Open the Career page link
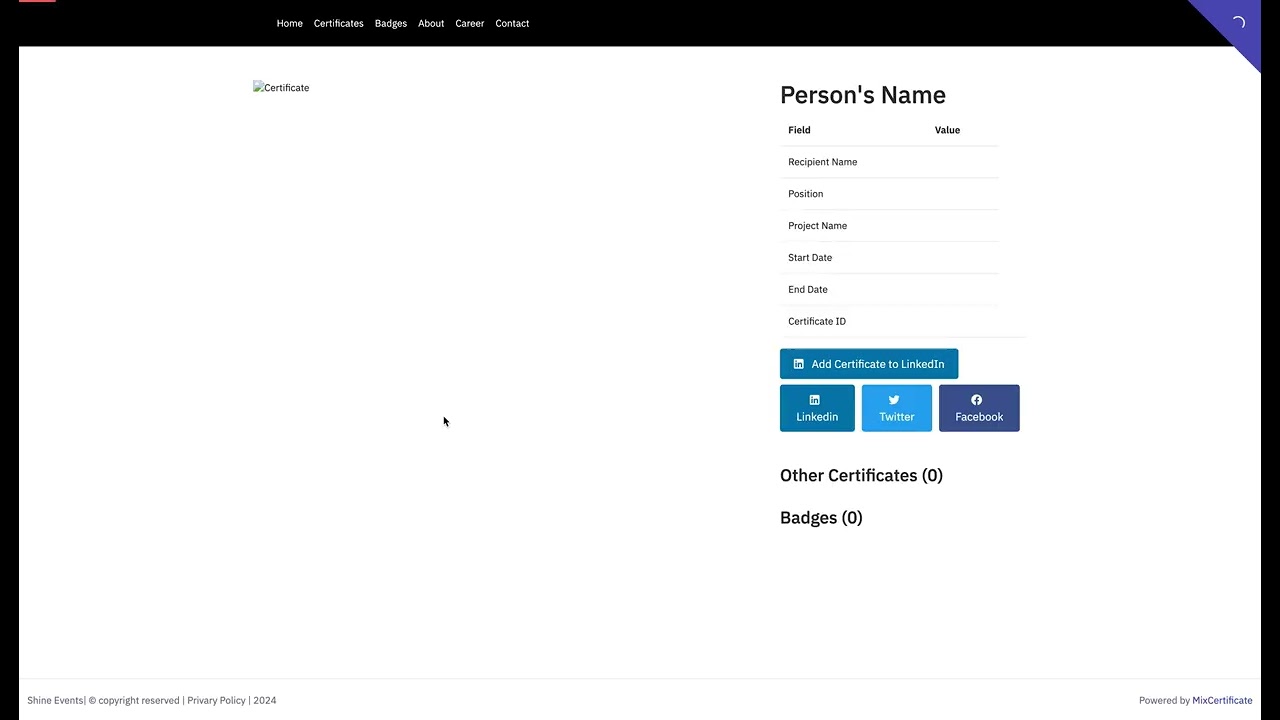 pos(469,23)
